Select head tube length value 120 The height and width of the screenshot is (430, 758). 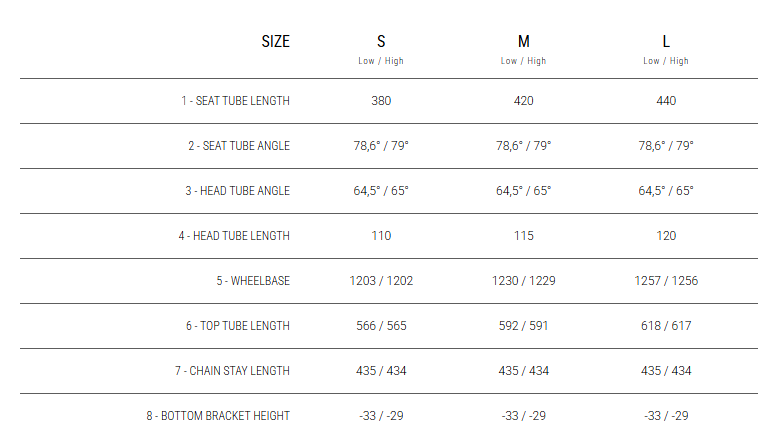tap(666, 236)
